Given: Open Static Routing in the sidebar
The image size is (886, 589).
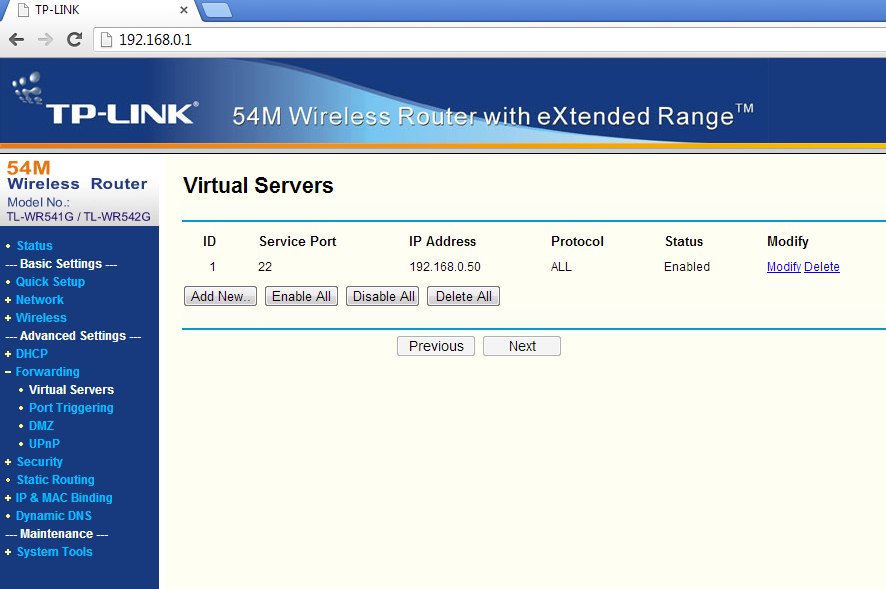Looking at the screenshot, I should [x=55, y=480].
